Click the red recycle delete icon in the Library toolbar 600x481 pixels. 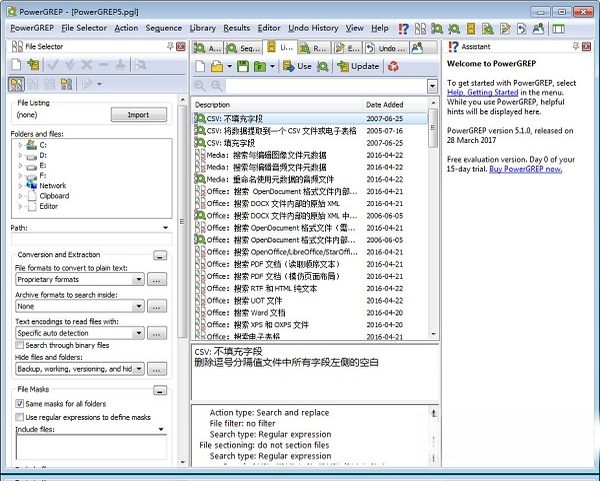click(393, 66)
